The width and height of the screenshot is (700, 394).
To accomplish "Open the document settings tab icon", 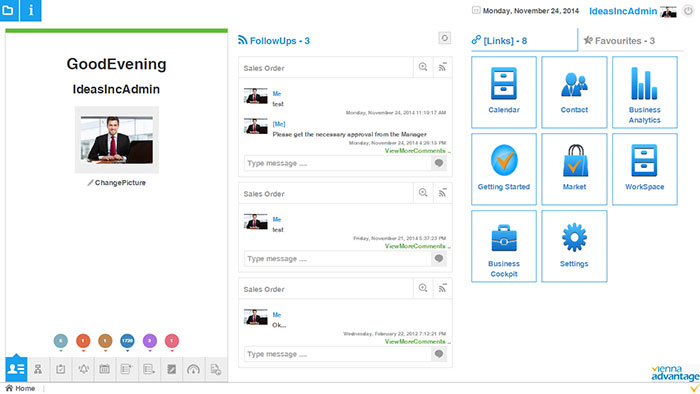I will point(216,369).
